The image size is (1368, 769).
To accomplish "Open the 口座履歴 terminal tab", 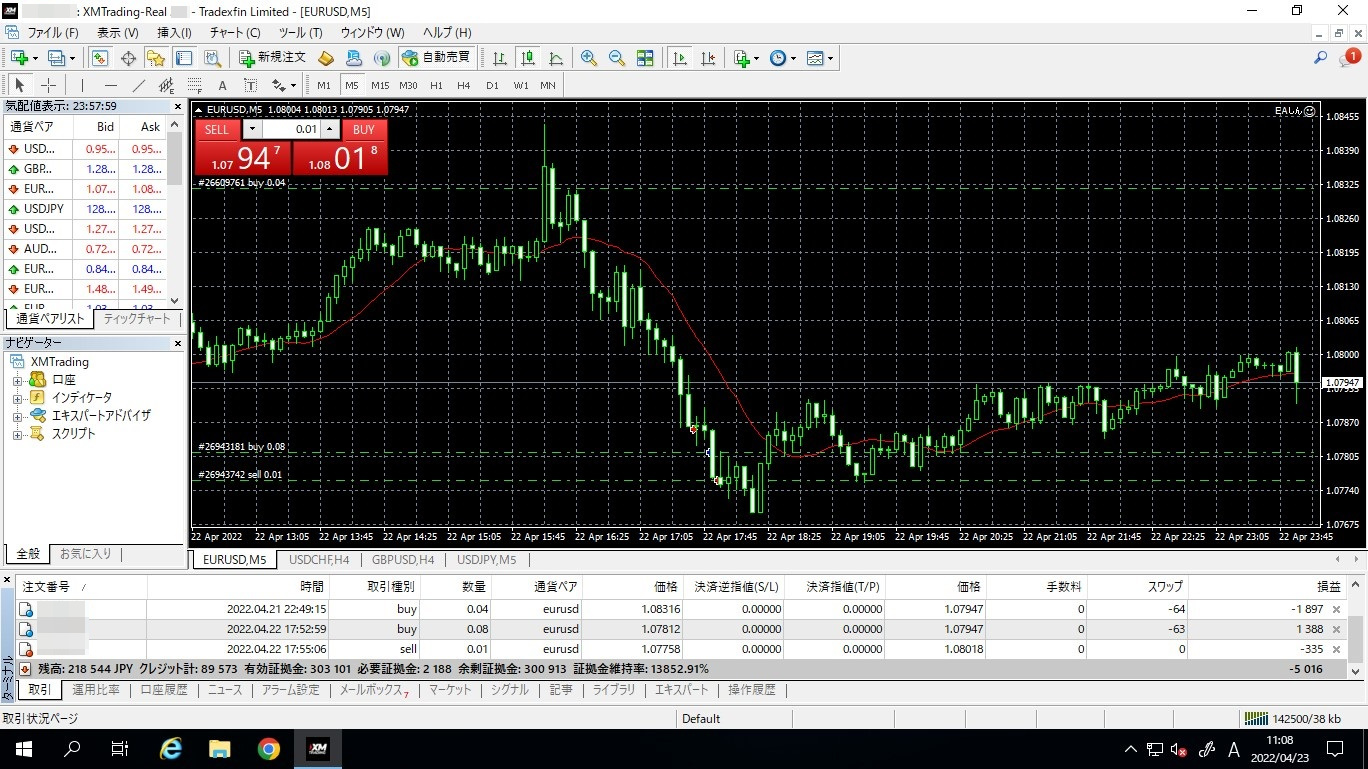I will (x=164, y=690).
